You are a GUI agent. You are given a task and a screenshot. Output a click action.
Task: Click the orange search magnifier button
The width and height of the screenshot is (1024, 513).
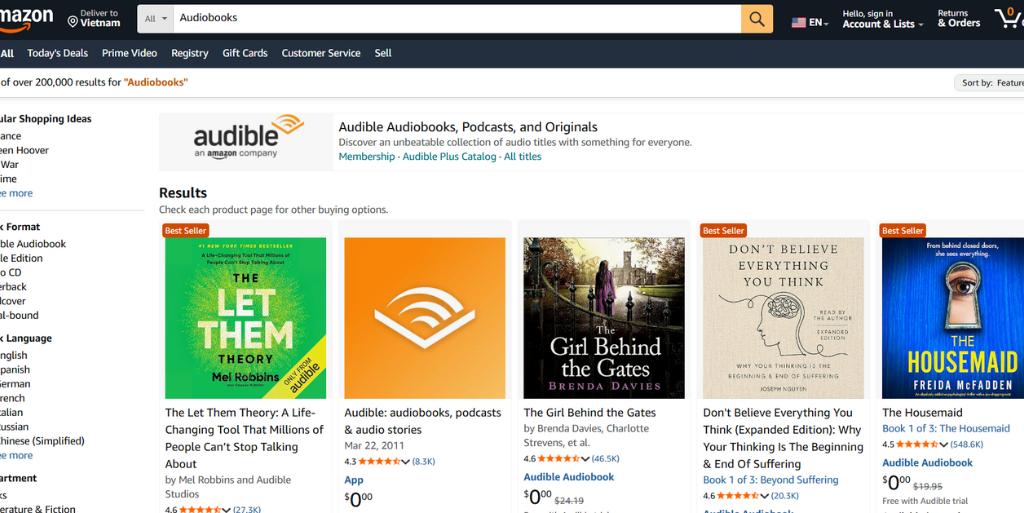756,19
